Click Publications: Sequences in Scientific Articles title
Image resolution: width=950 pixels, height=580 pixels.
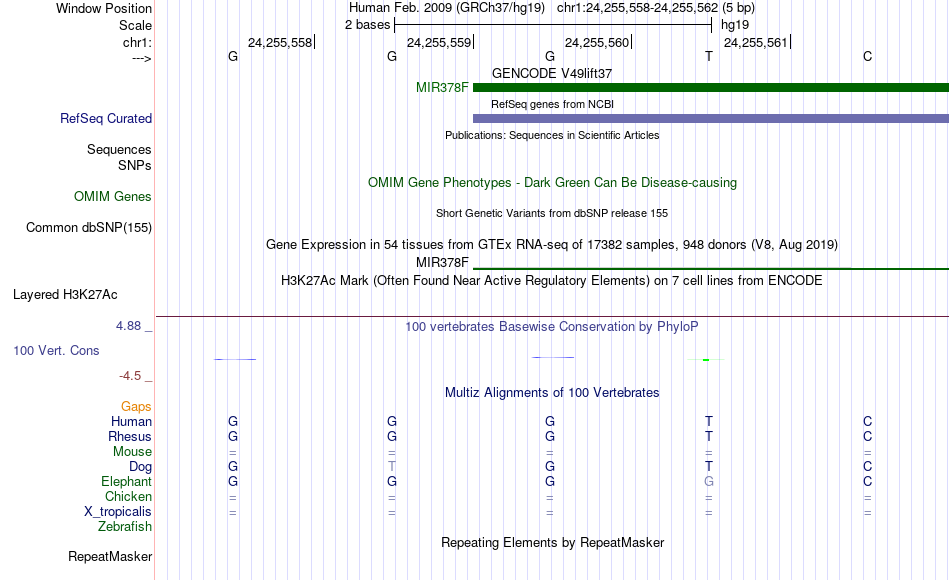[552, 135]
